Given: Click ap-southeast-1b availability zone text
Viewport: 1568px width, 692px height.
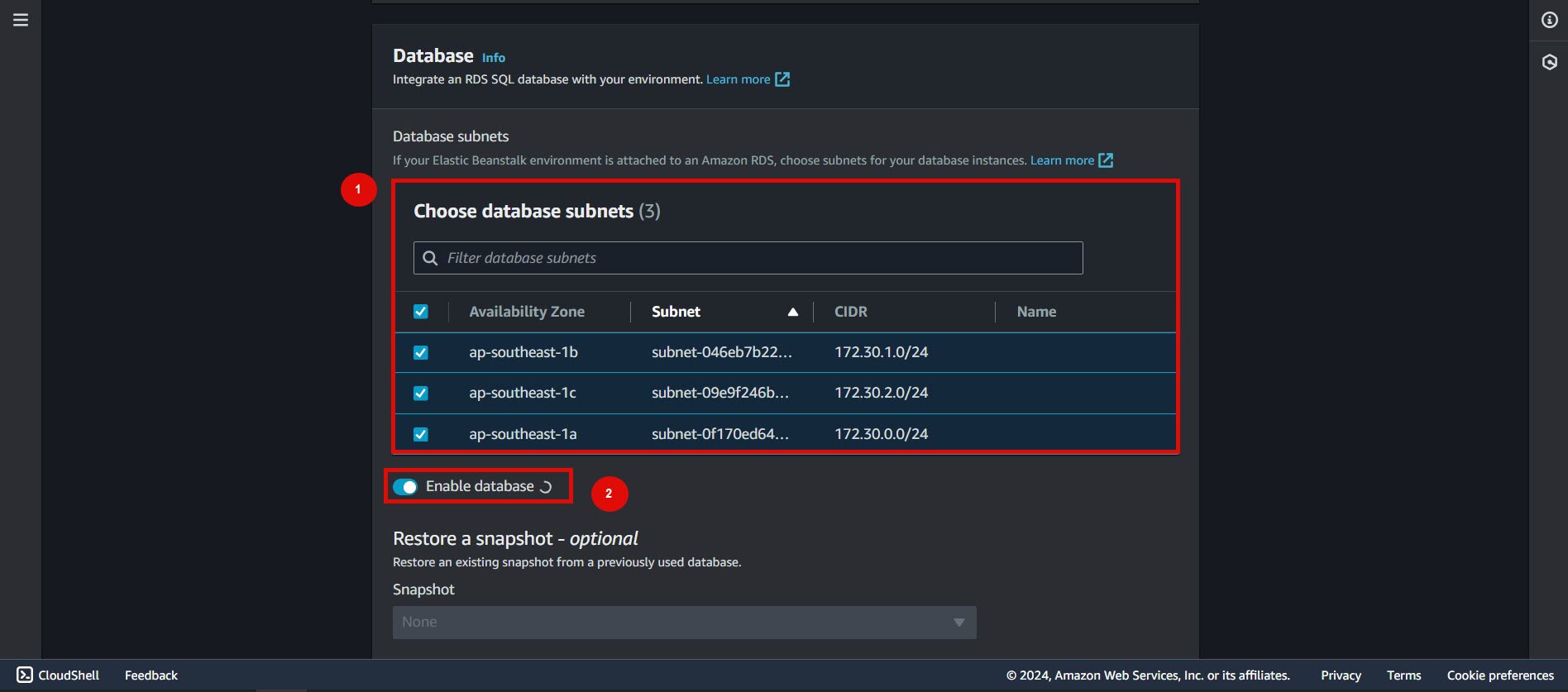Looking at the screenshot, I should point(523,352).
